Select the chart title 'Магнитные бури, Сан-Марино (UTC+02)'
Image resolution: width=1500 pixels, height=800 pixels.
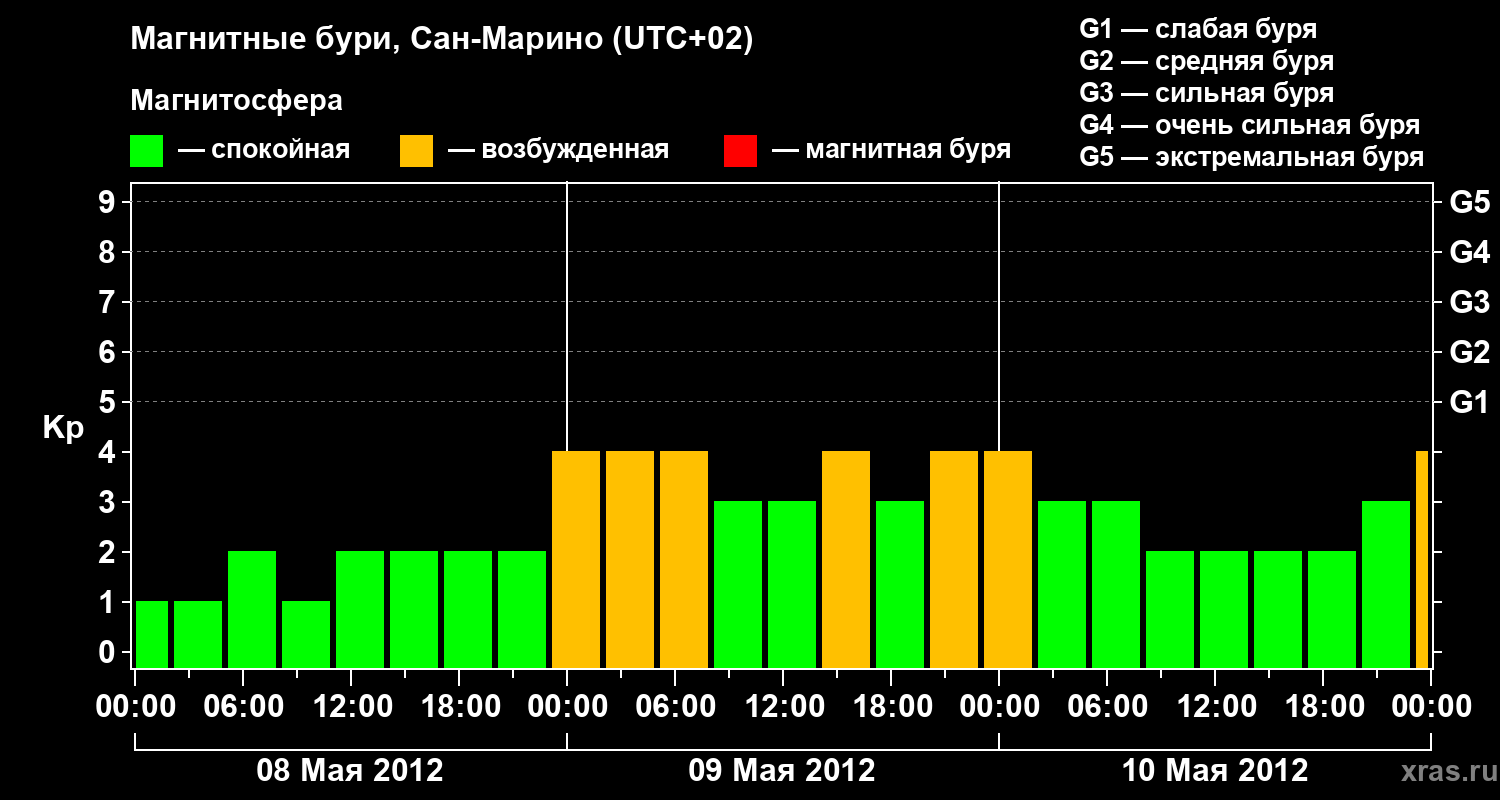tap(441, 40)
